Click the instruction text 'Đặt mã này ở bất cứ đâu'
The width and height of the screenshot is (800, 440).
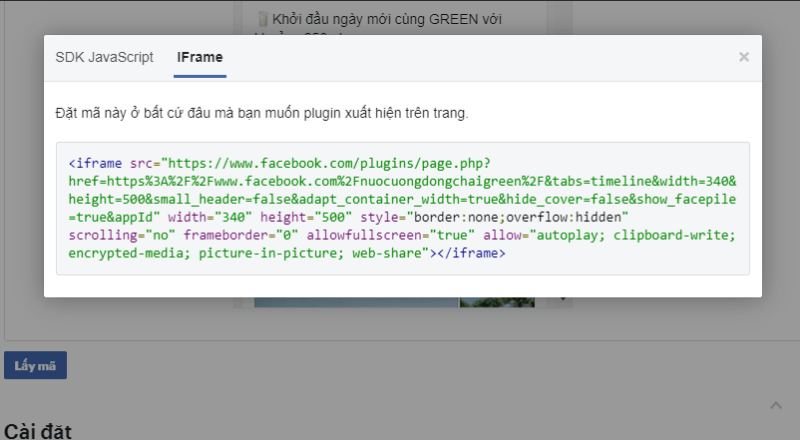133,113
